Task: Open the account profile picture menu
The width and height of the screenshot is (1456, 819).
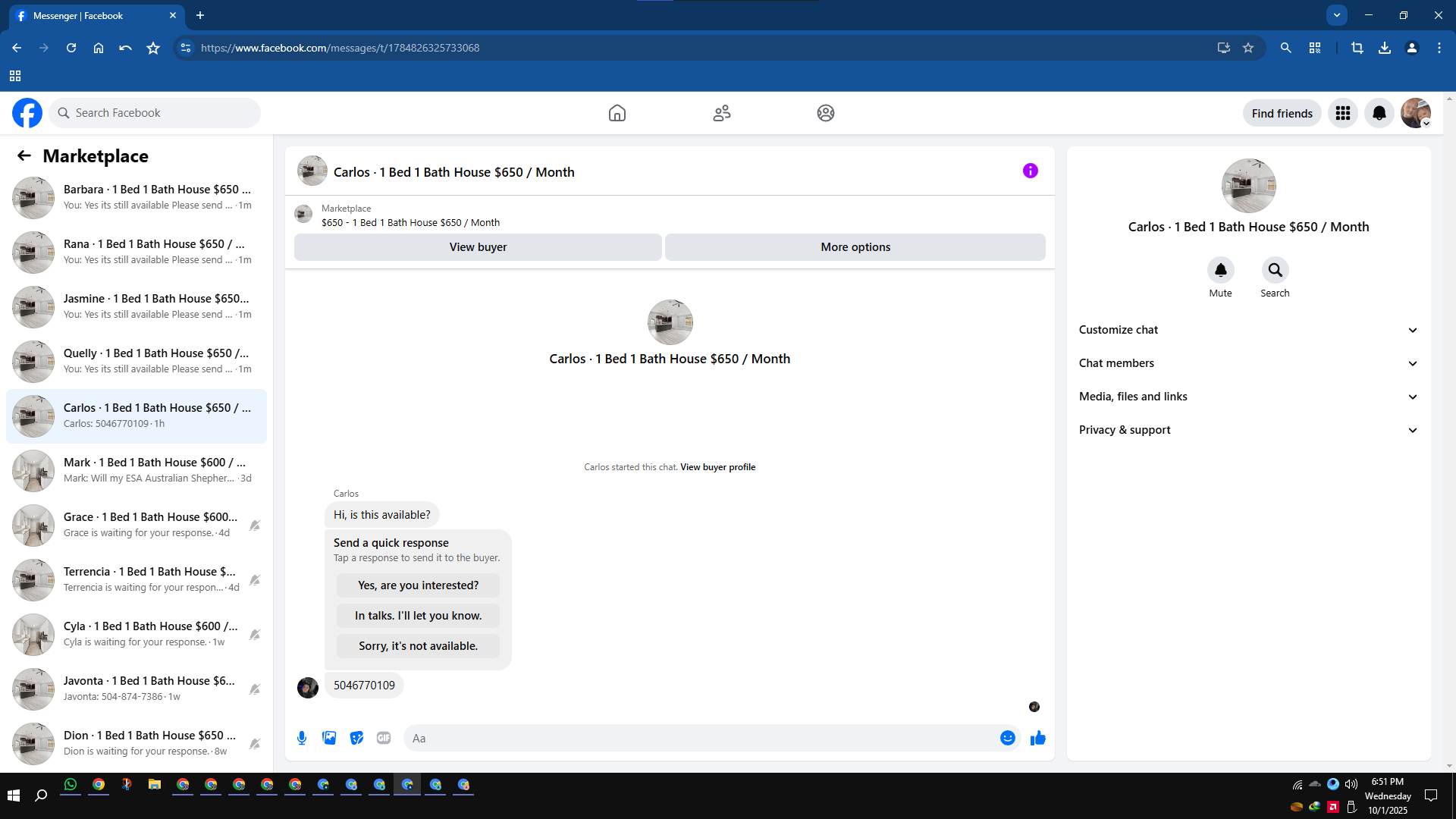Action: pos(1416,113)
